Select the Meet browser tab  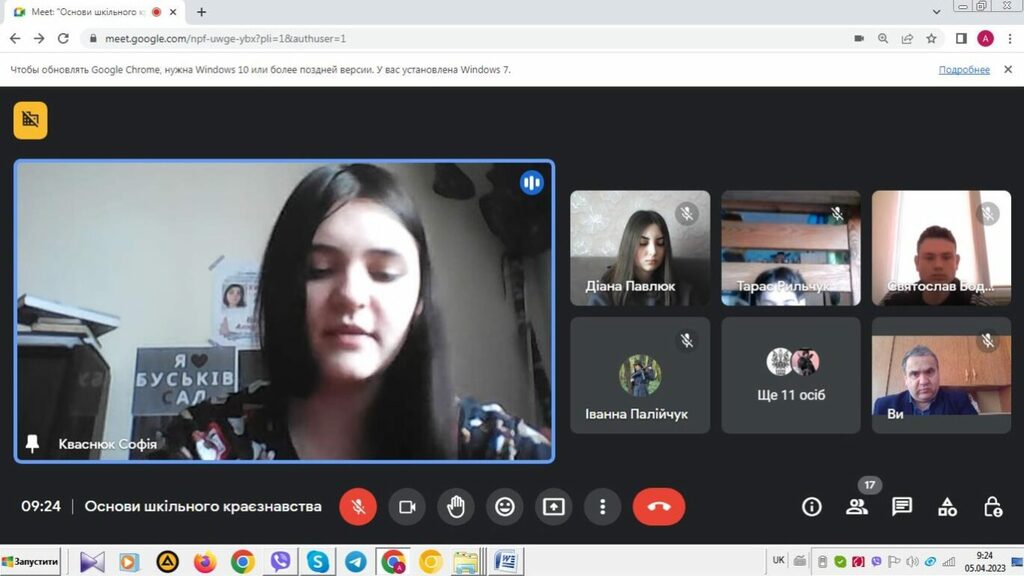click(x=85, y=12)
